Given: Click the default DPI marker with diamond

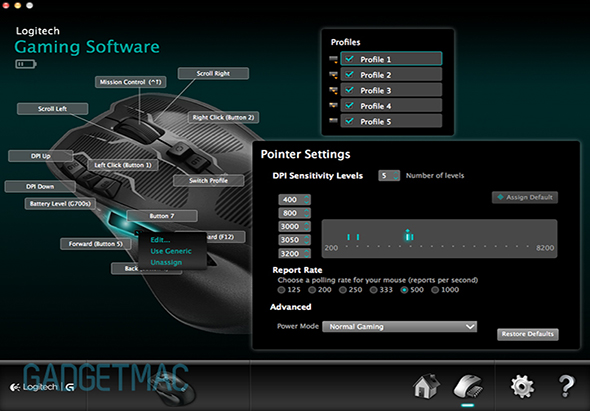Looking at the screenshot, I should click(x=407, y=235).
